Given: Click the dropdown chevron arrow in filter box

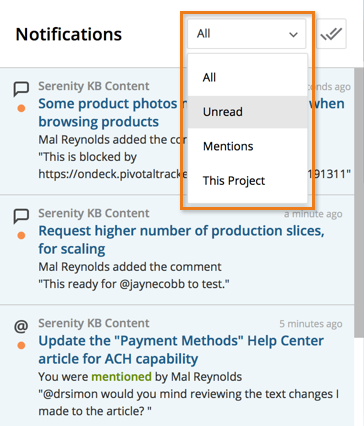Looking at the screenshot, I should coord(293,34).
